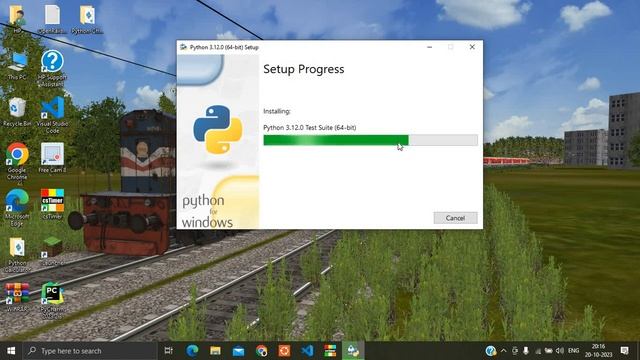Open Free Cam 8 shortcut
This screenshot has width=640, height=360.
[x=52, y=158]
